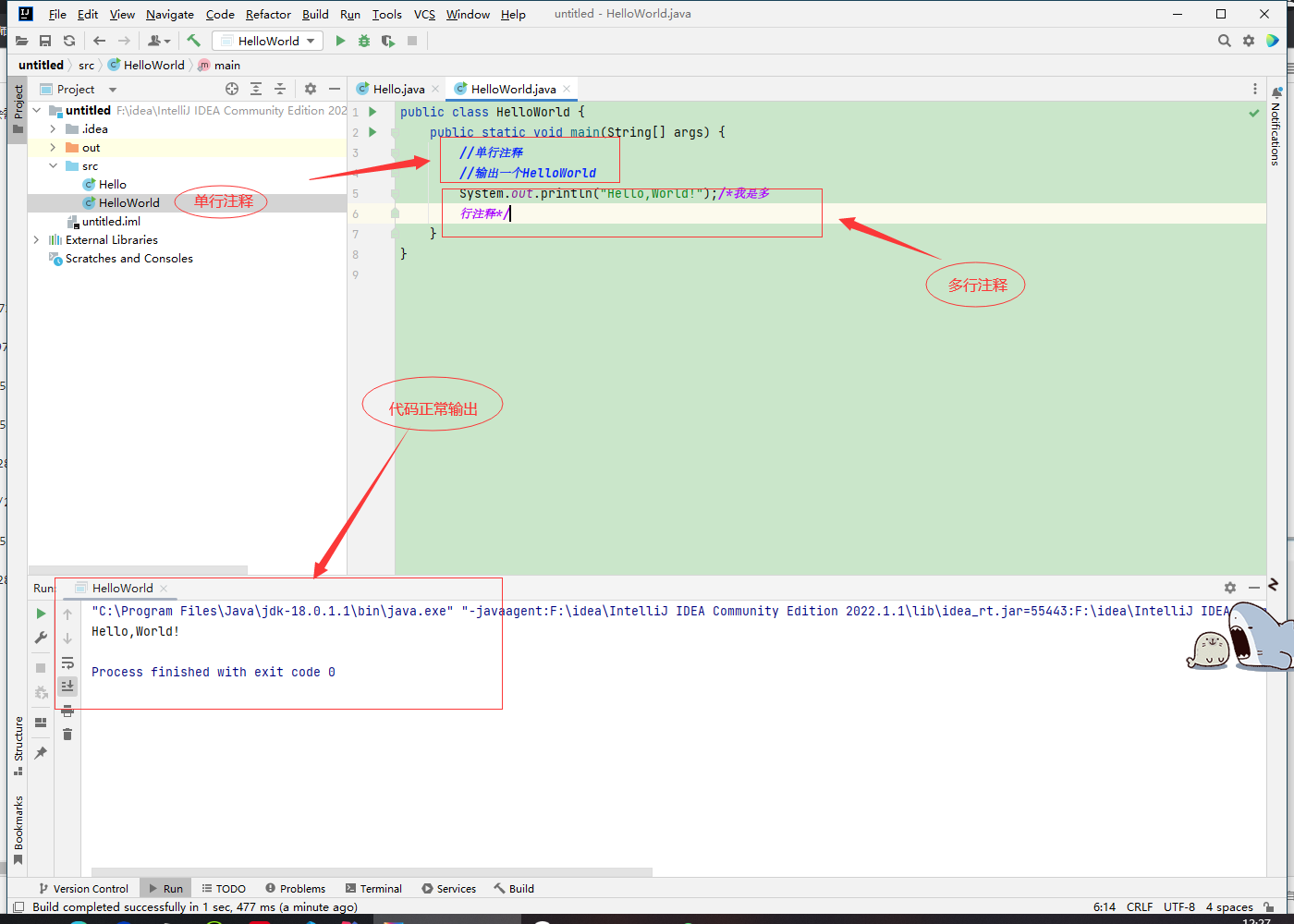
Task: Click the run gutter icon beside line 2
Action: 373,132
